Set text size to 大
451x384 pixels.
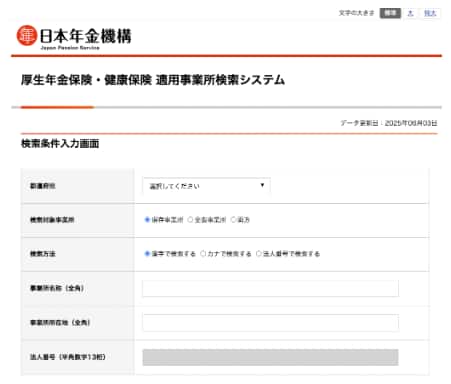(x=410, y=13)
